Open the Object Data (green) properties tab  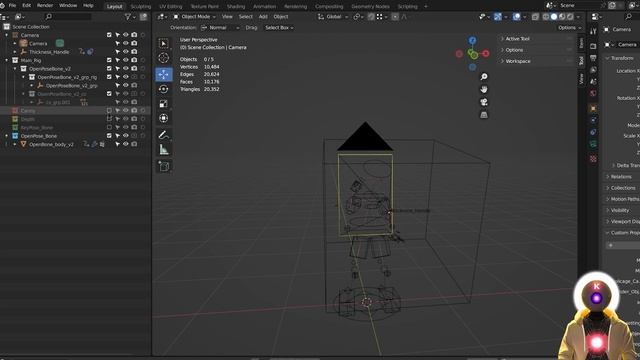(593, 144)
